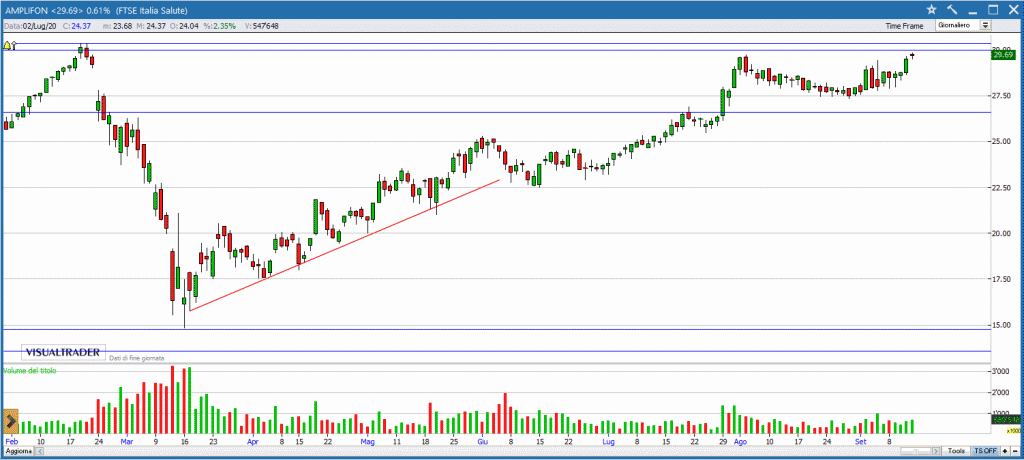The height and width of the screenshot is (460, 1024).
Task: Click the 'Apr' month label on time axis
Action: click(253, 442)
